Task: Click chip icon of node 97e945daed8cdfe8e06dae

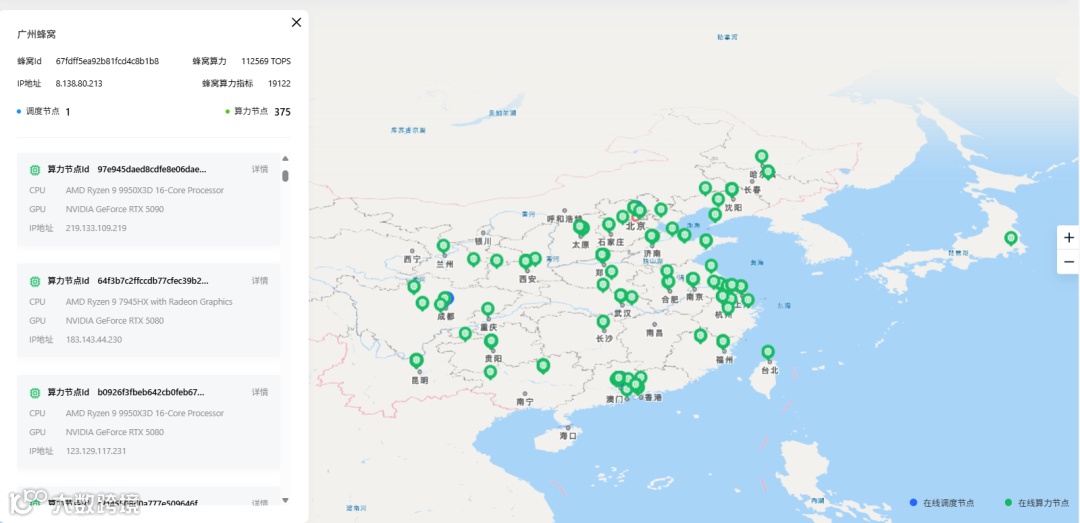Action: click(34, 170)
